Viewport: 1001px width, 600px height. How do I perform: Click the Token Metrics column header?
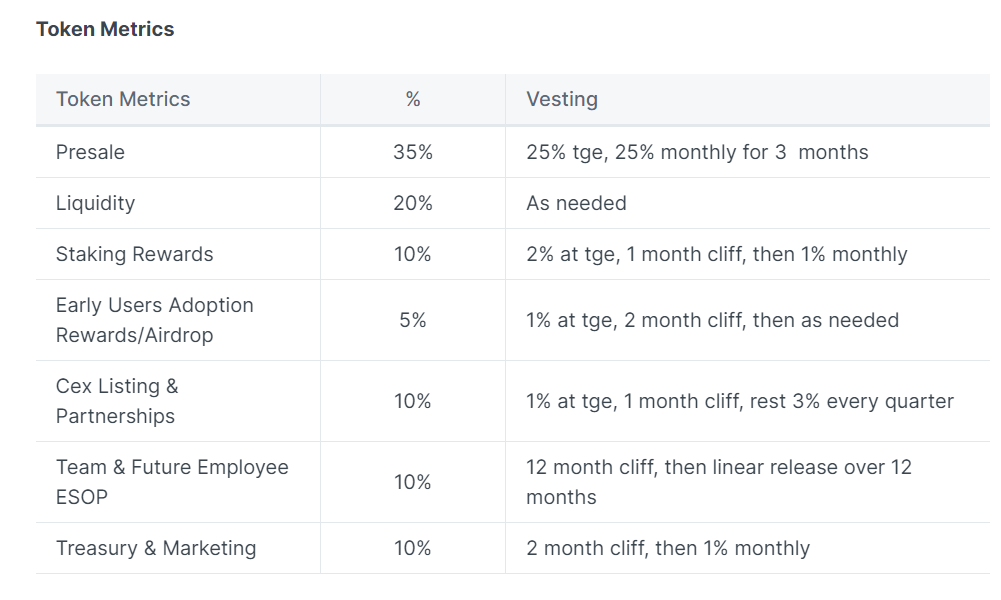(123, 99)
